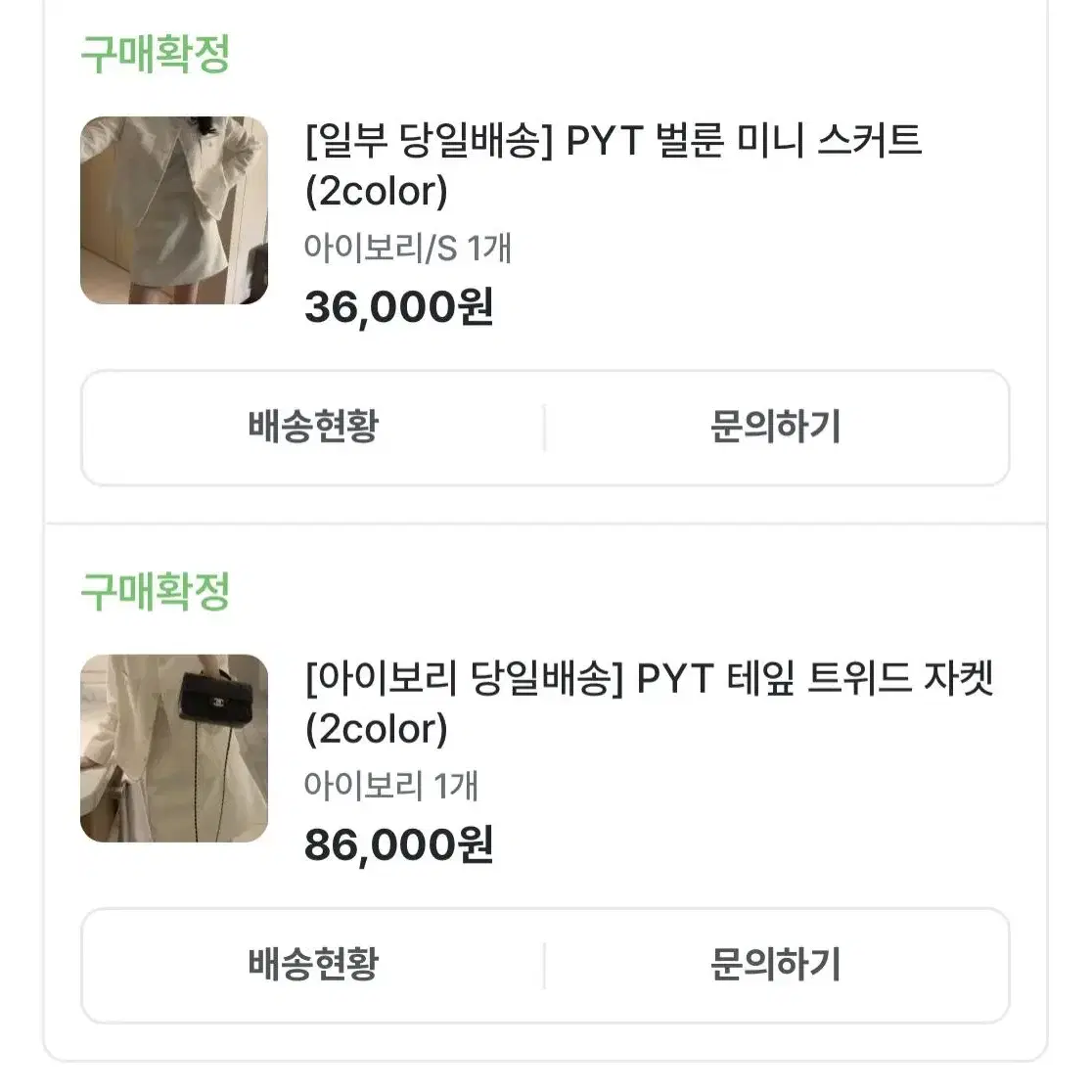Tap 문의하기 for the mini skirt order
Viewport: 1092px width, 1092px height.
click(x=776, y=427)
